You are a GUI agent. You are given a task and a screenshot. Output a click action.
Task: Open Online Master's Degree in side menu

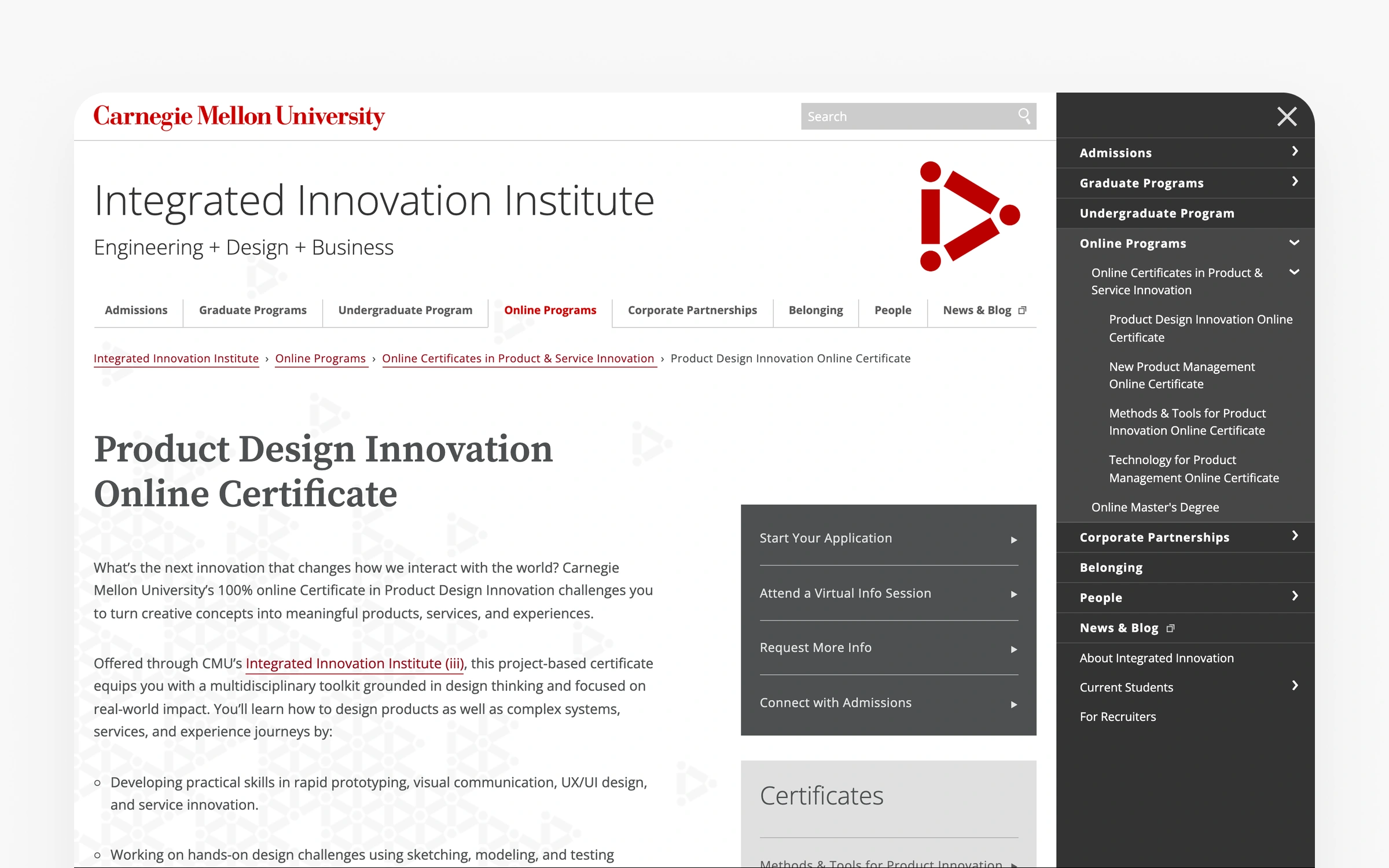tap(1155, 507)
